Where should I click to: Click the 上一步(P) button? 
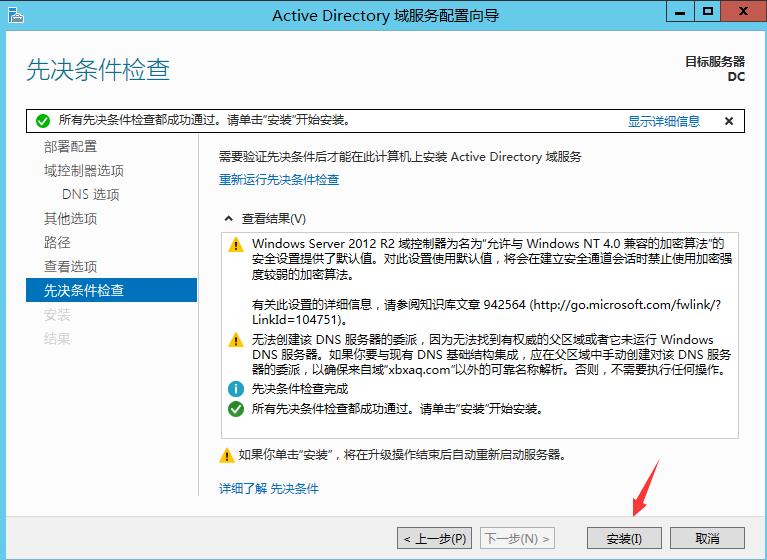pyautogui.click(x=434, y=538)
